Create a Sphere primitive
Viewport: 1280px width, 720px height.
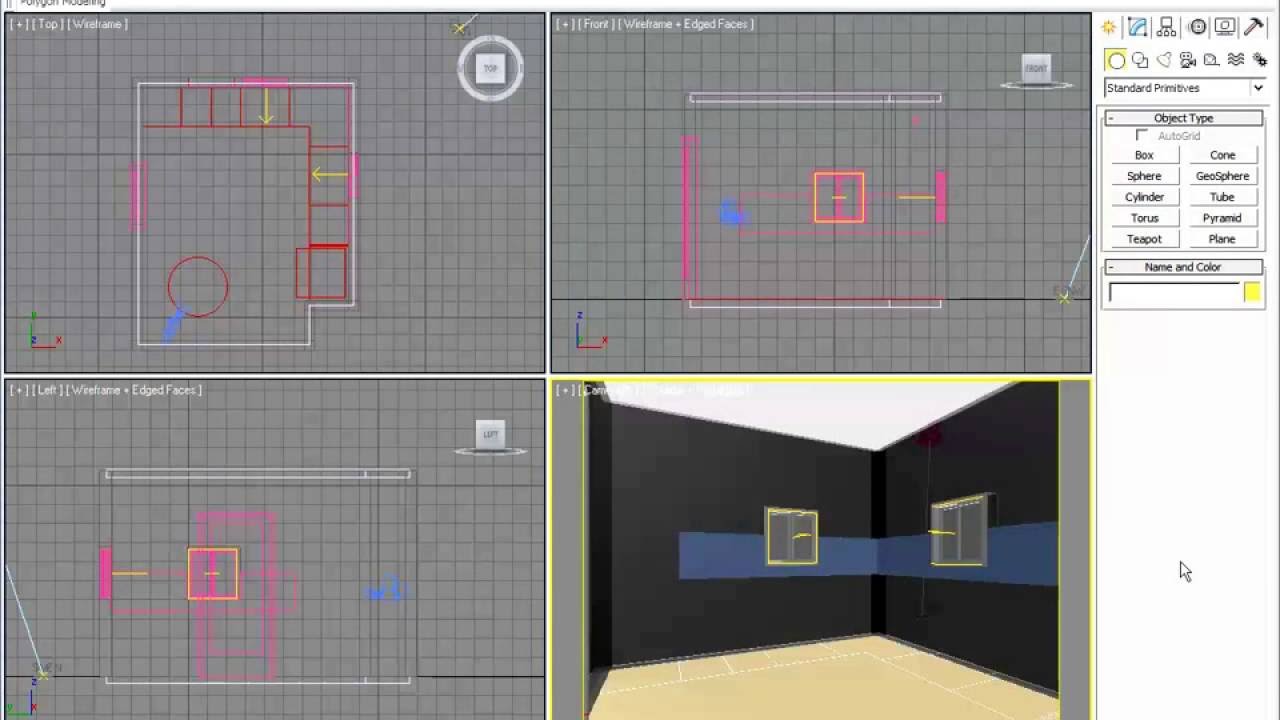click(1144, 176)
